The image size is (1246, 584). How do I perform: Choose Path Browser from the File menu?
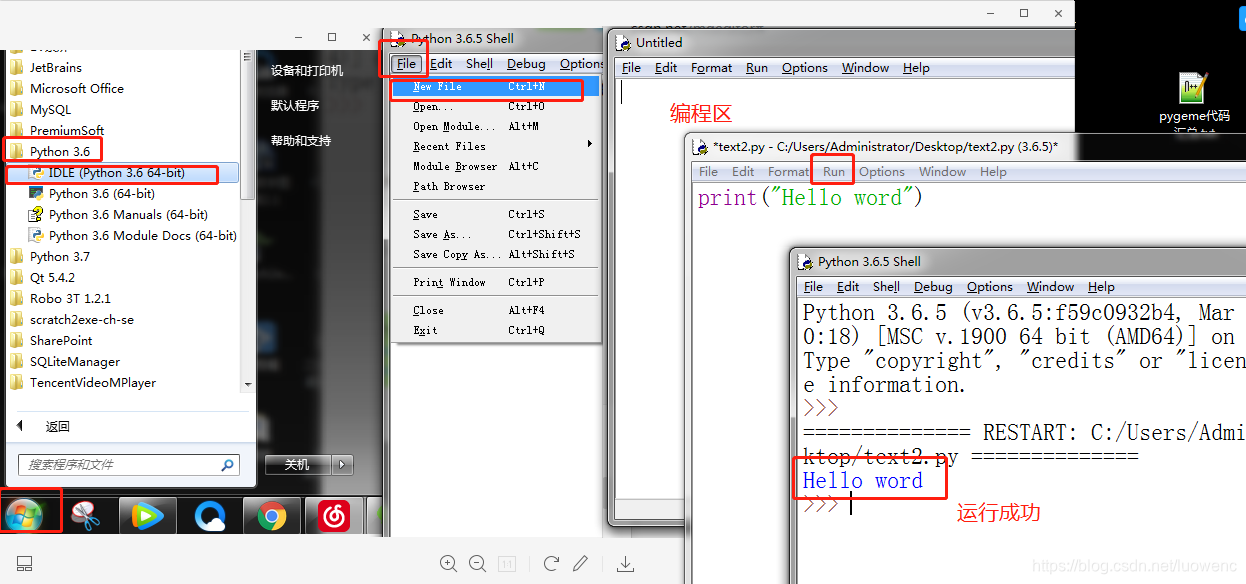(x=496, y=186)
